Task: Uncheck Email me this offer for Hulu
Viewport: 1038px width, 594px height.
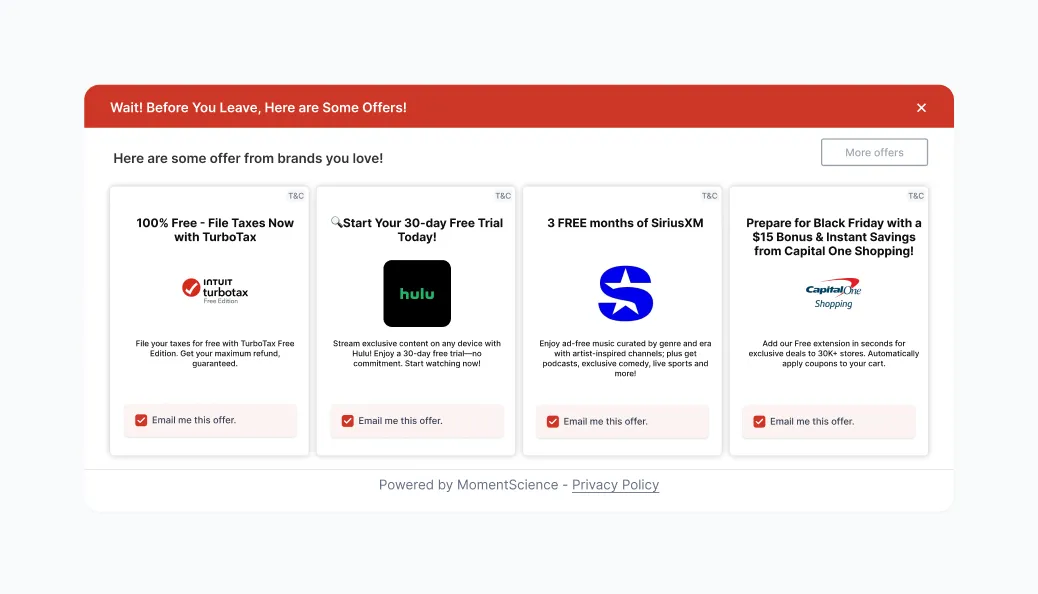Action: click(348, 421)
